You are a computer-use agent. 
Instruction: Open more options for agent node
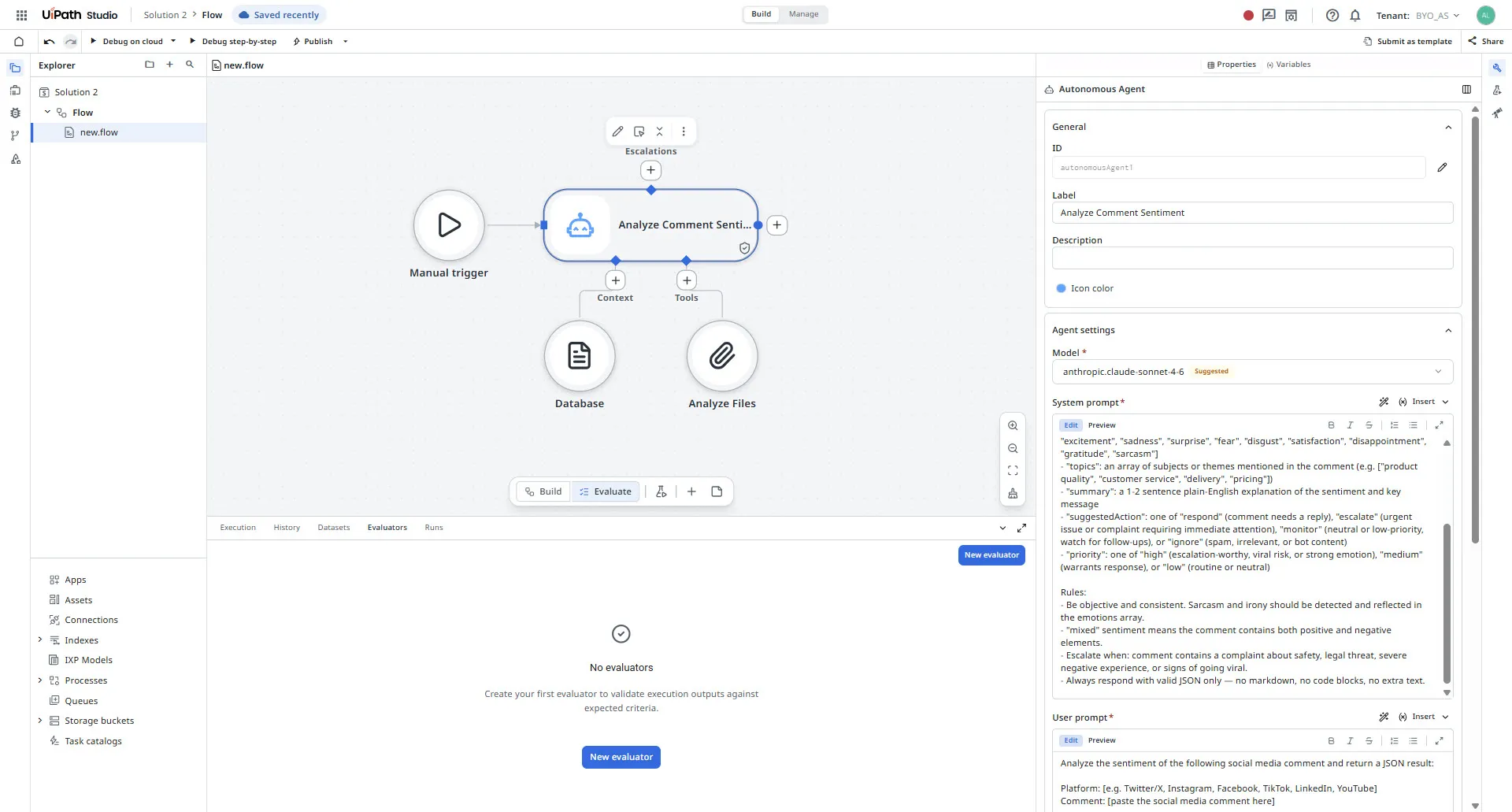684,132
